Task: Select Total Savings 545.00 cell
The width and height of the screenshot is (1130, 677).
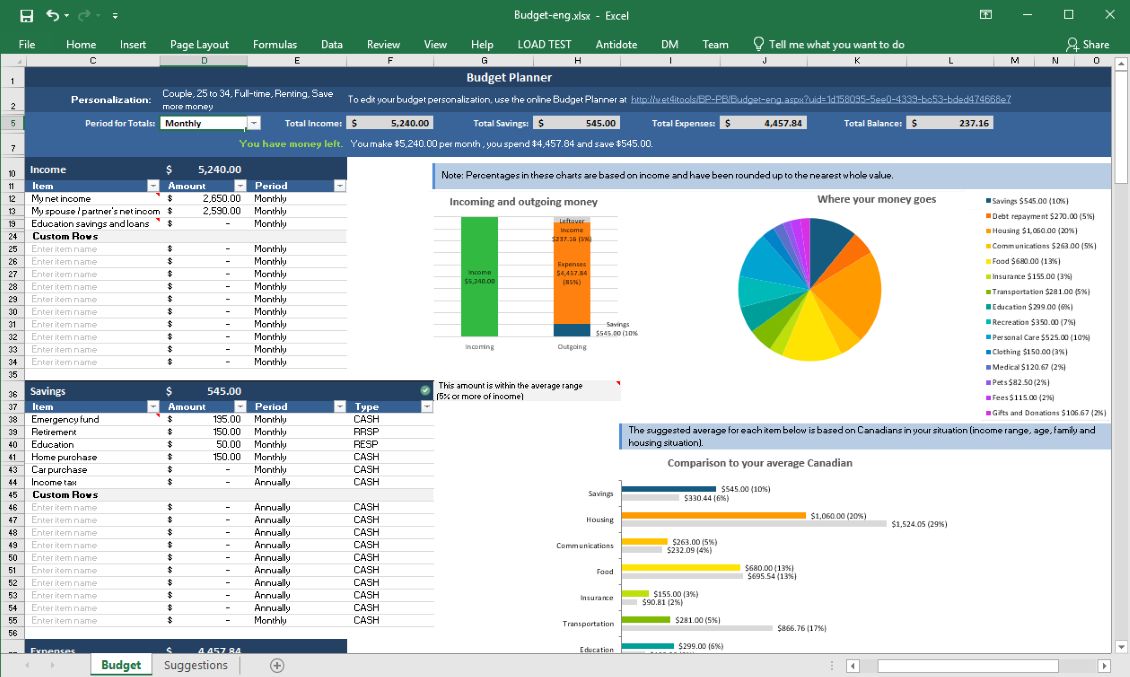Action: click(x=577, y=123)
